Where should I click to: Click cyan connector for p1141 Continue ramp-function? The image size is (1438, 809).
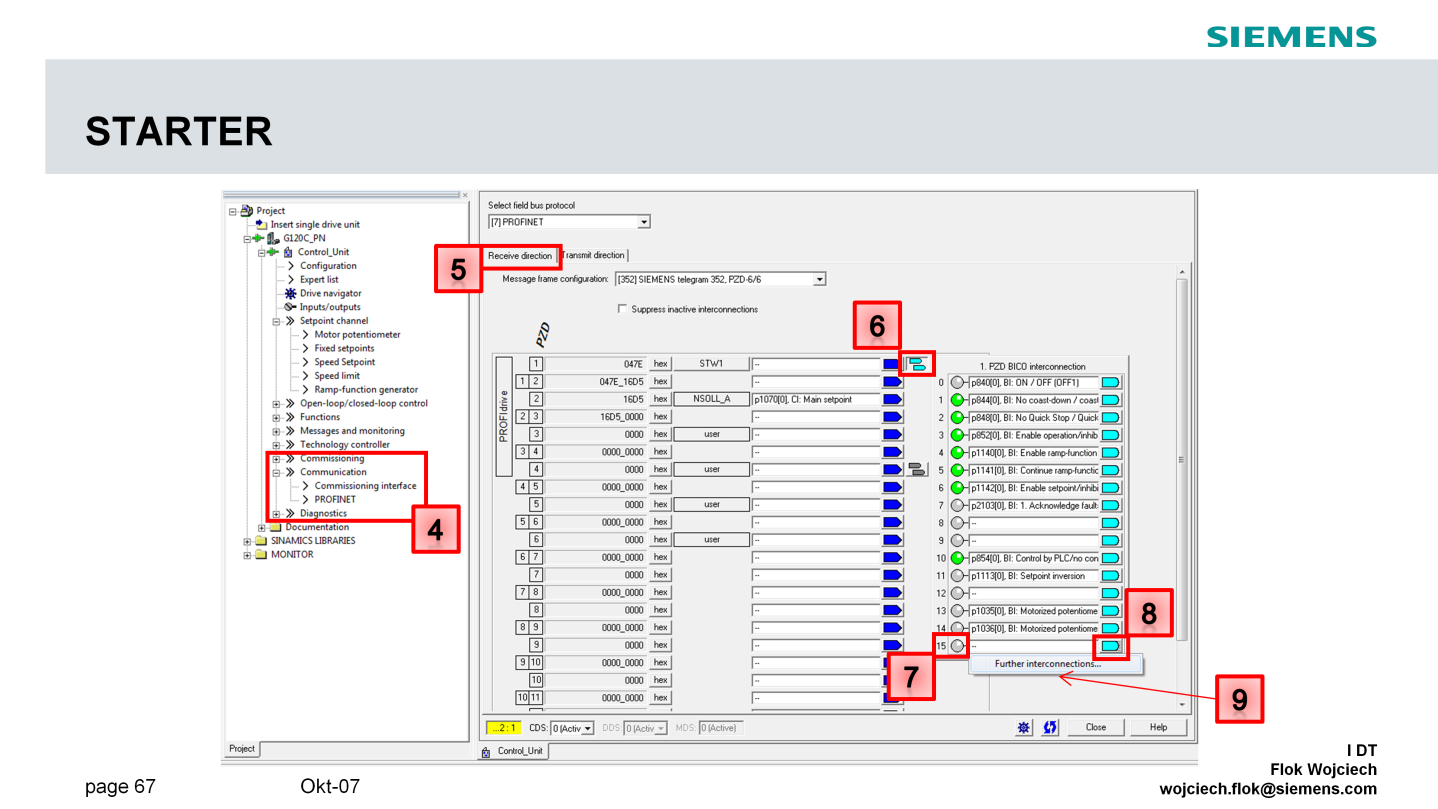click(1110, 470)
